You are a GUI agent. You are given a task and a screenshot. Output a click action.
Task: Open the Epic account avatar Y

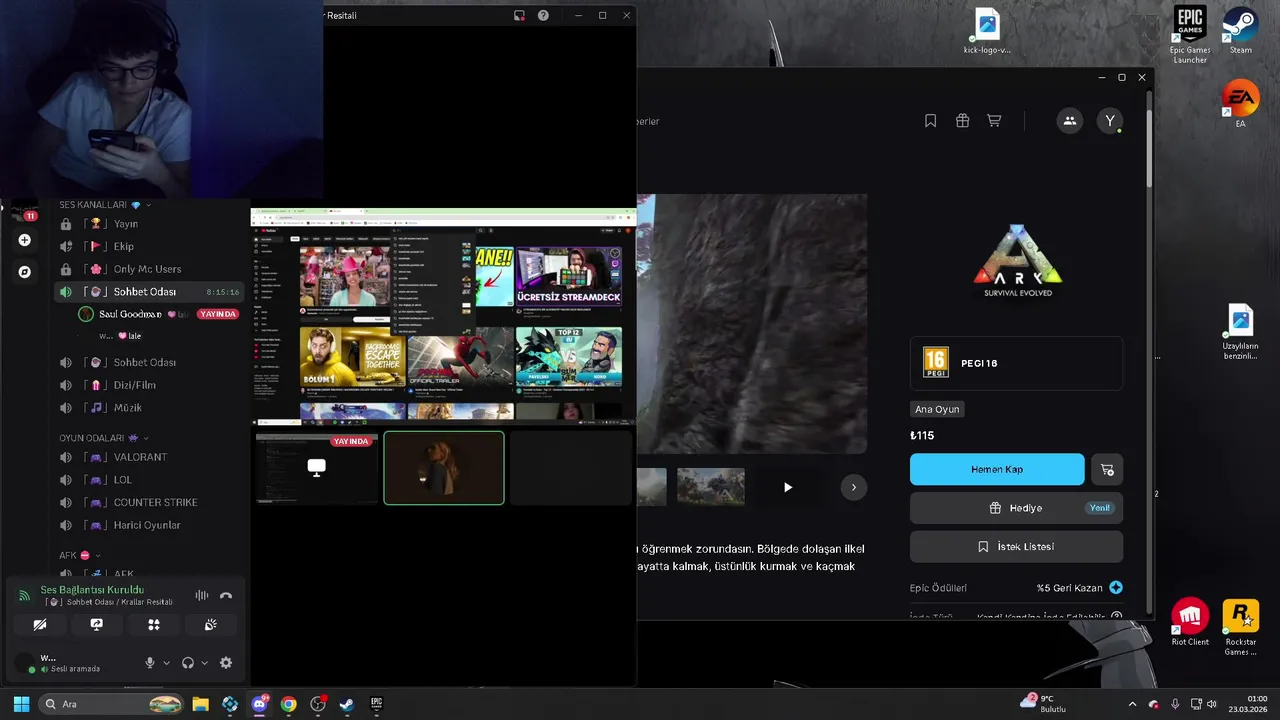(1109, 121)
